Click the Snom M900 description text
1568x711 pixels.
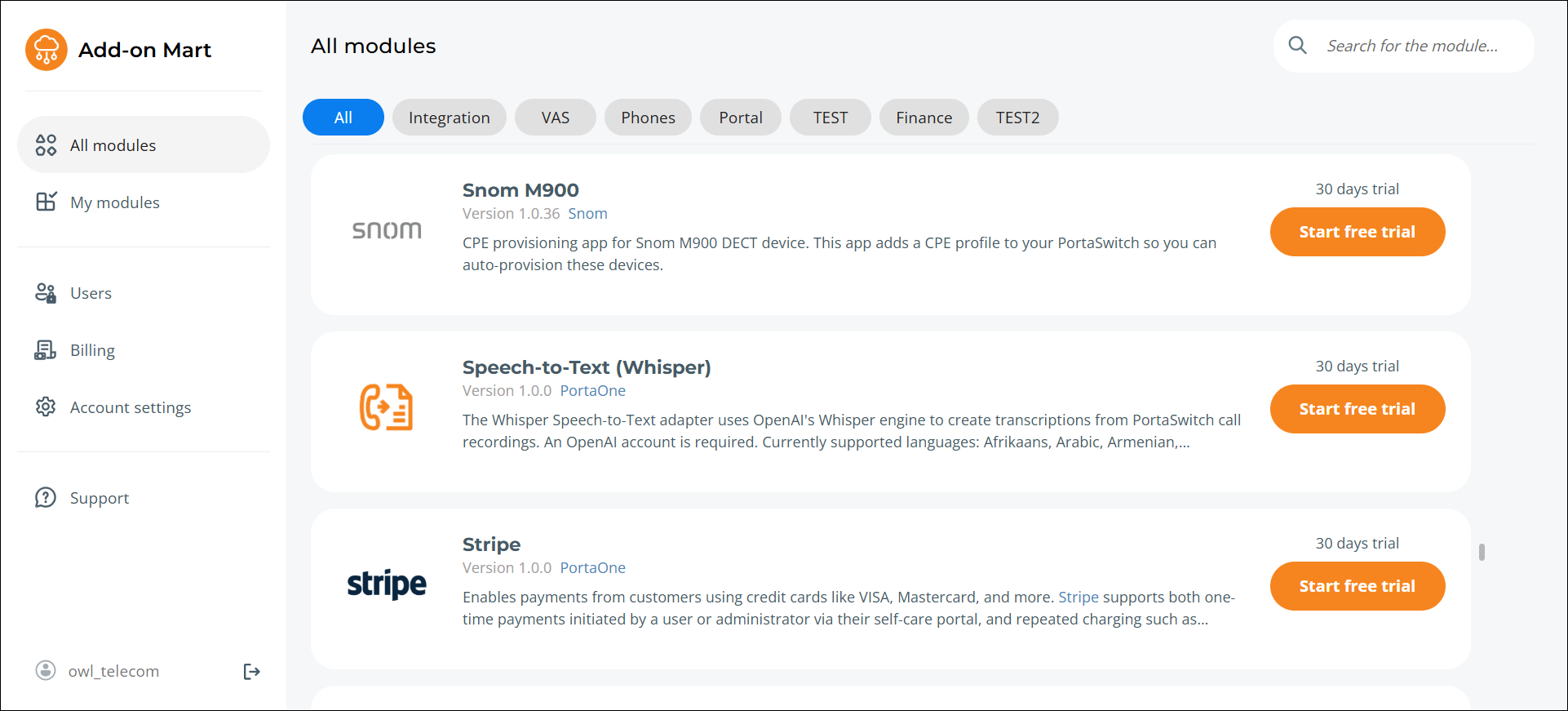839,254
